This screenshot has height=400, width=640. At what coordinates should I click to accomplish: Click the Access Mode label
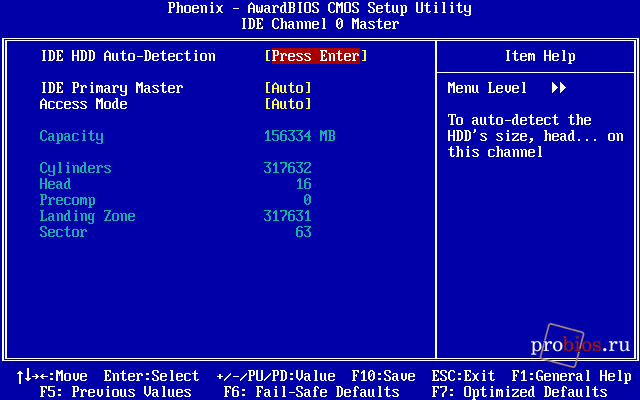(84, 104)
